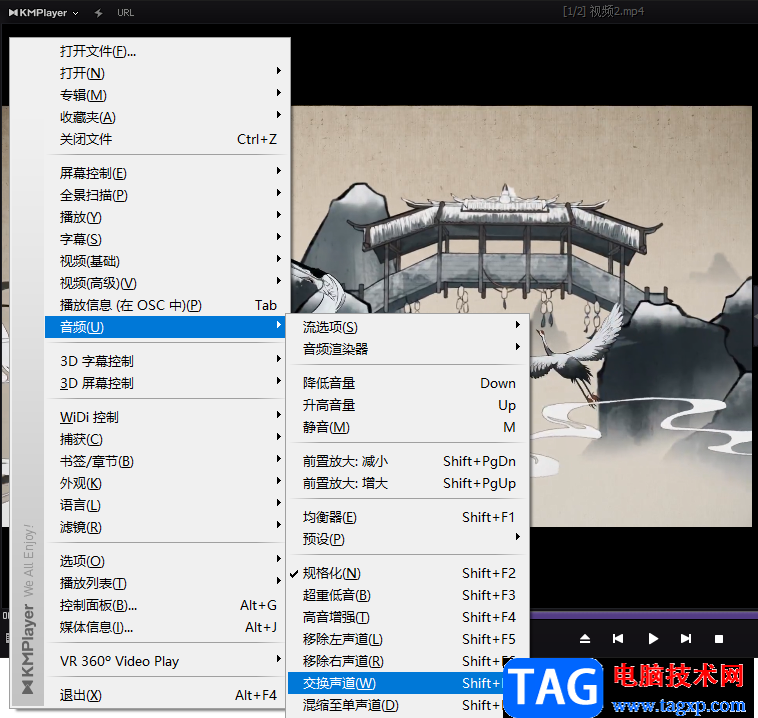Open 均衡器(E) equalizer
758x718 pixels.
(409, 517)
